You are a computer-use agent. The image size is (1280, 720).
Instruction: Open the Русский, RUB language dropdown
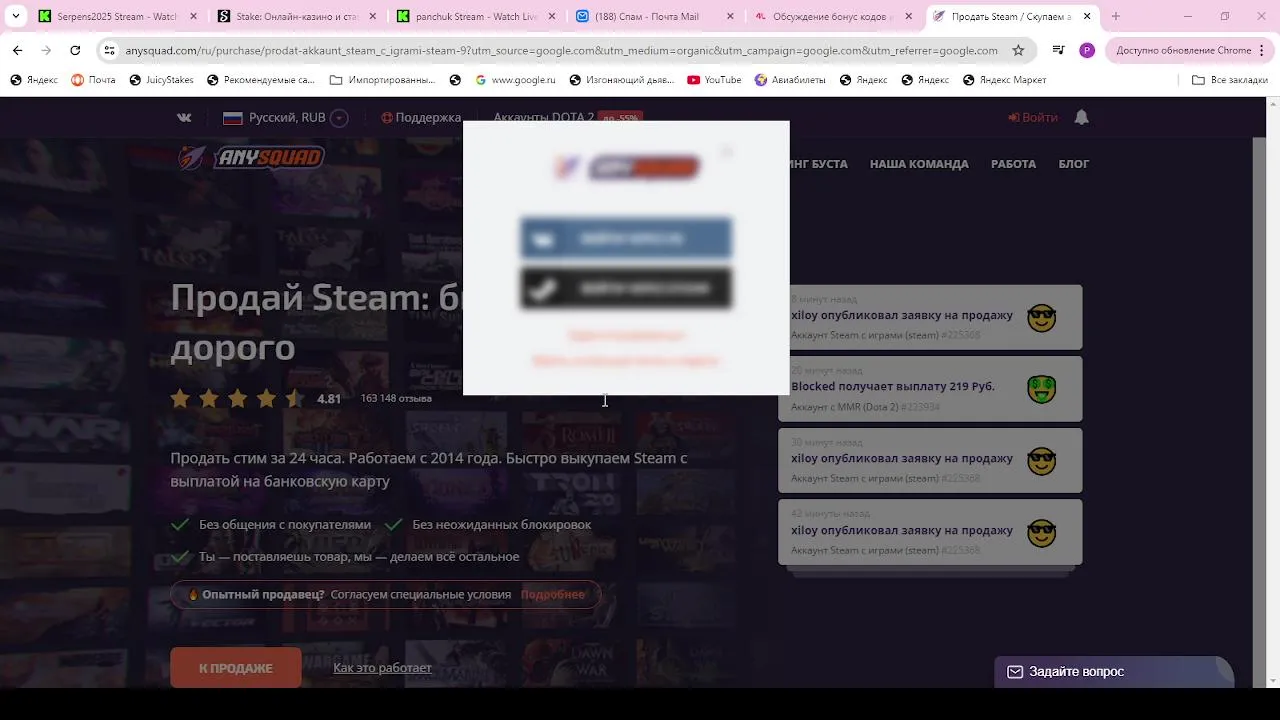click(285, 117)
